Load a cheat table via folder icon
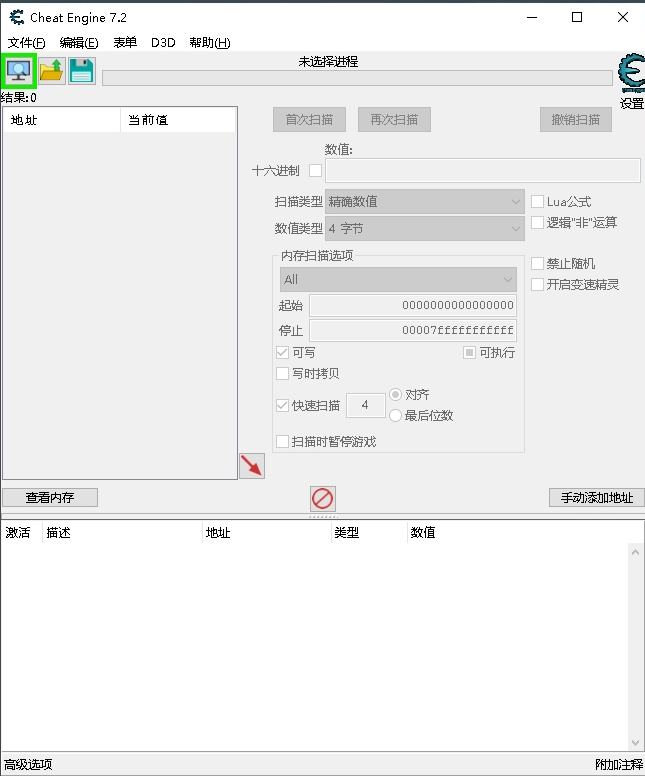Viewport: 645px width, 776px height. pyautogui.click(x=51, y=71)
